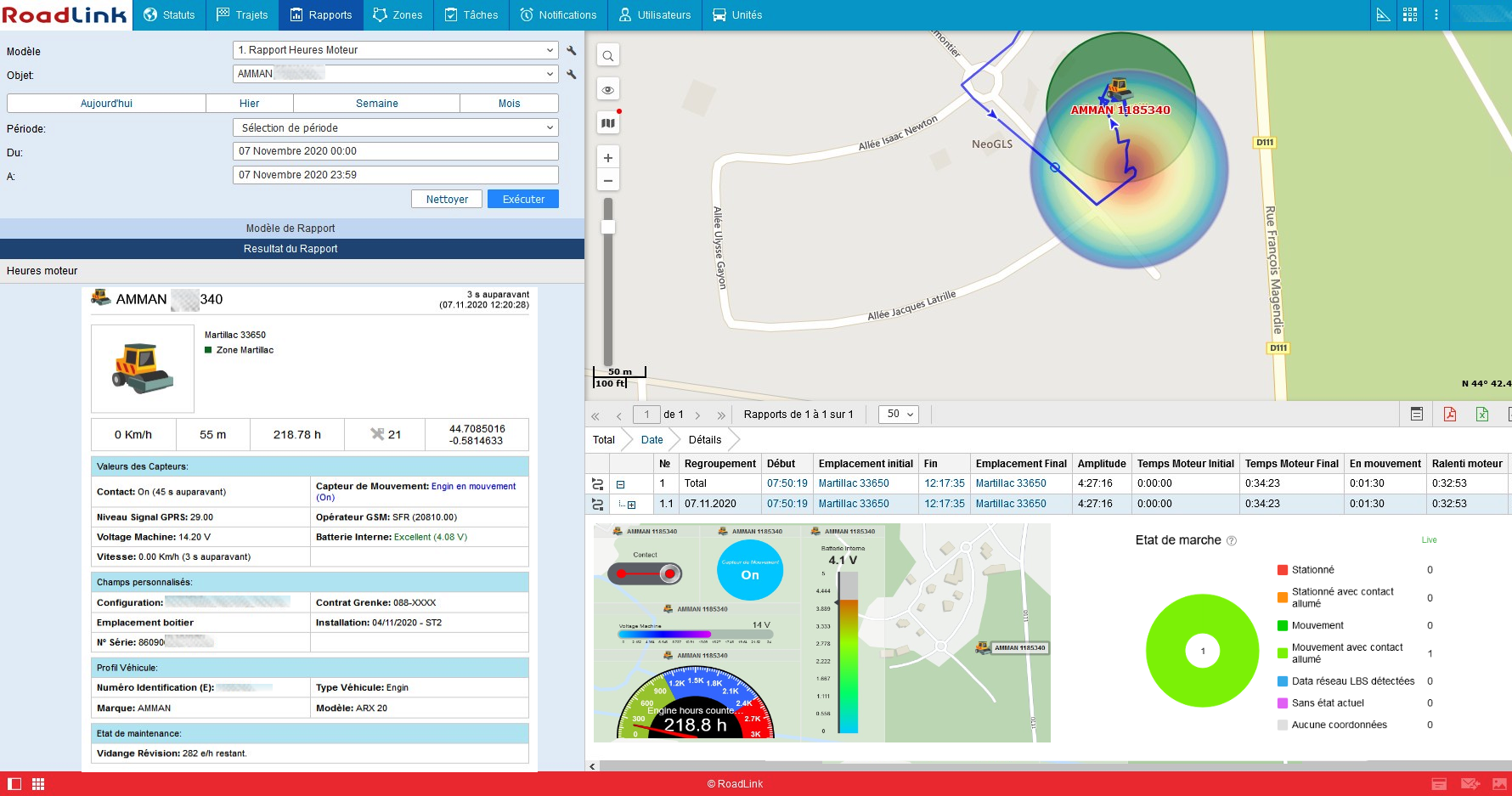Collapse the Total row in report table
This screenshot has height=796, width=1512.
pos(620,484)
